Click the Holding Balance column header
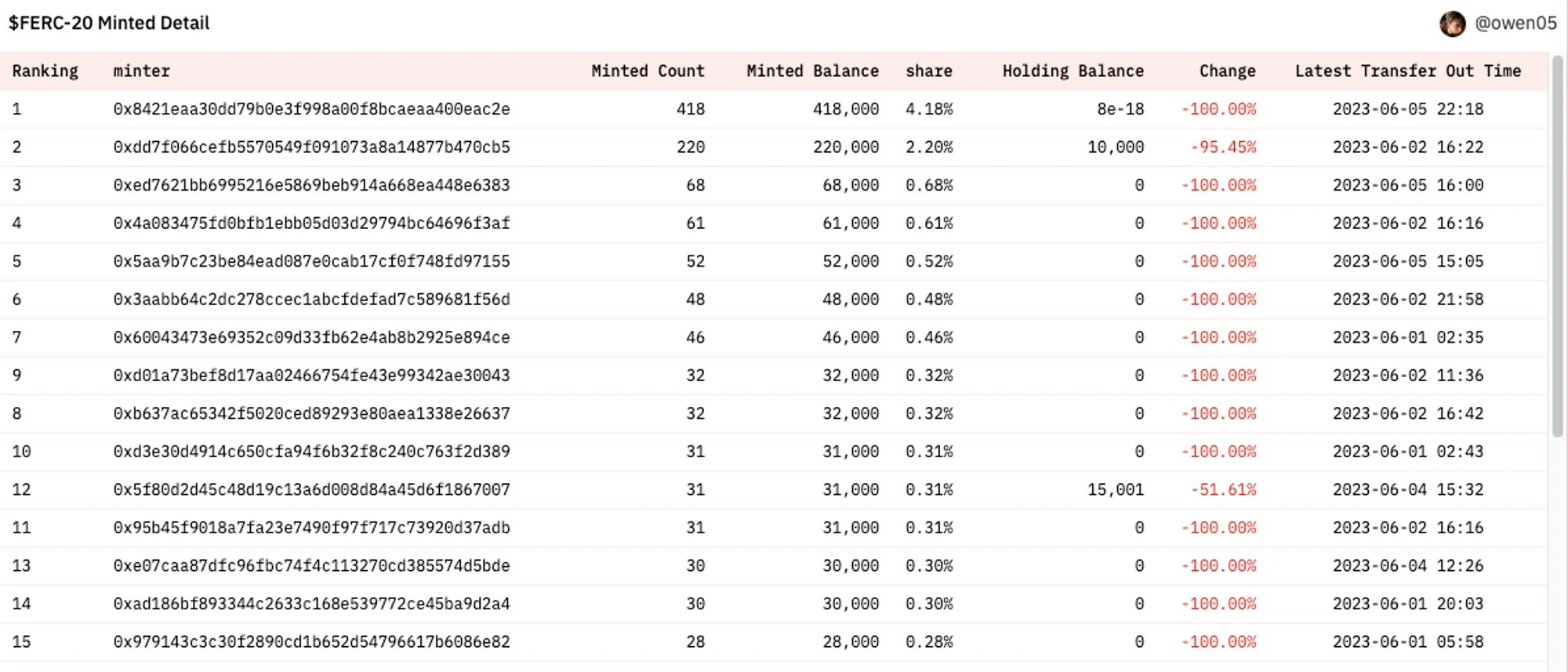Viewport: 1568px width, 672px height. pyautogui.click(x=1073, y=71)
